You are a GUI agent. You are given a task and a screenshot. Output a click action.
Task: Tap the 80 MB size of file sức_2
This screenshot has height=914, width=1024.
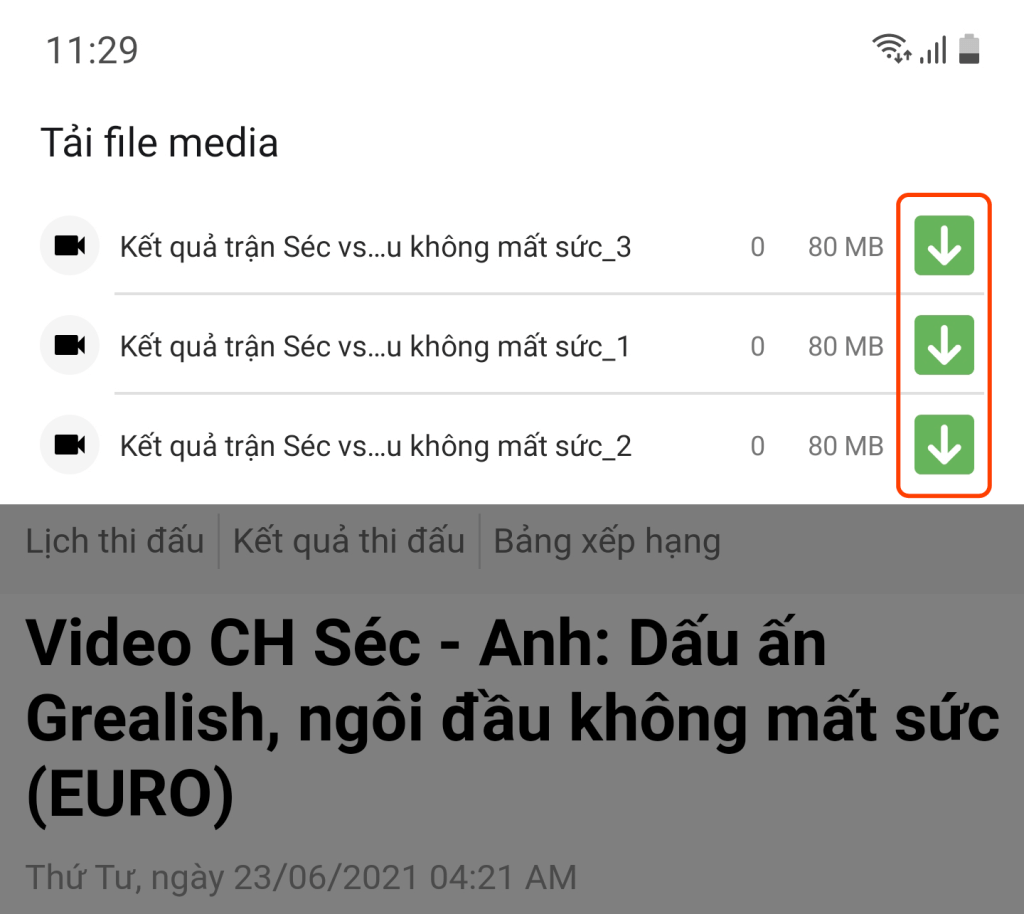tap(846, 446)
